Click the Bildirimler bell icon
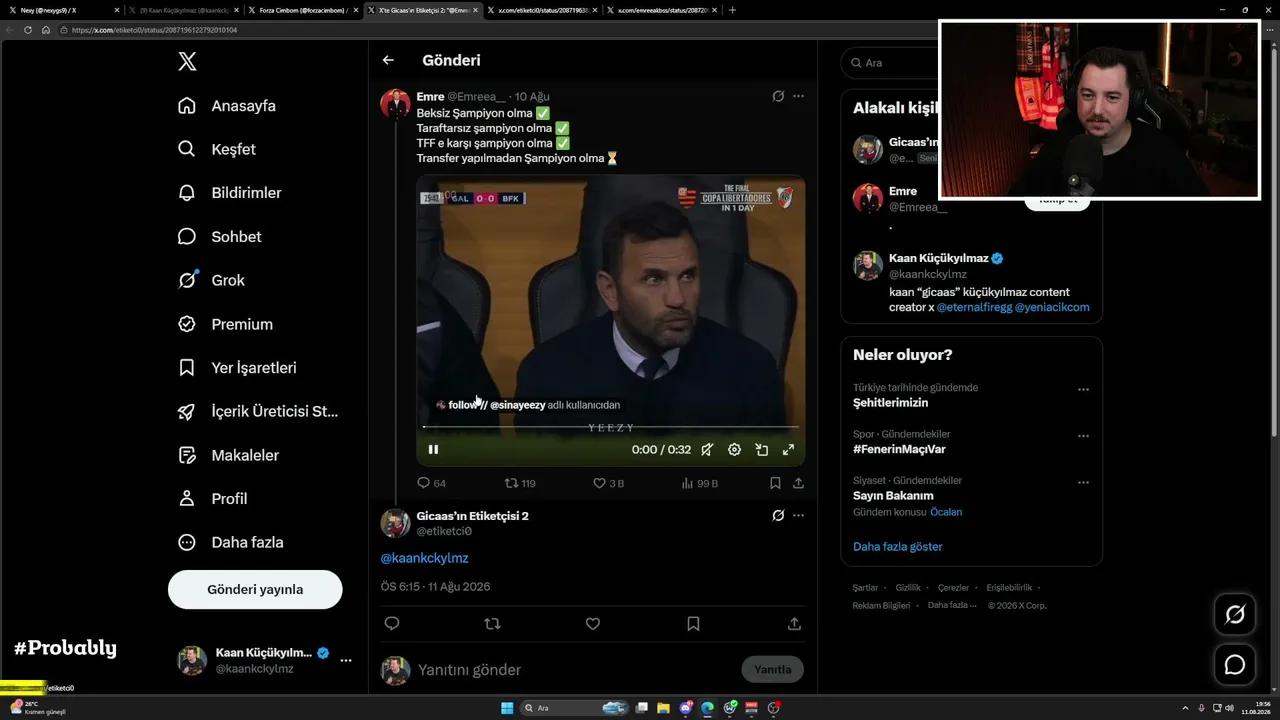1280x720 pixels. click(187, 193)
